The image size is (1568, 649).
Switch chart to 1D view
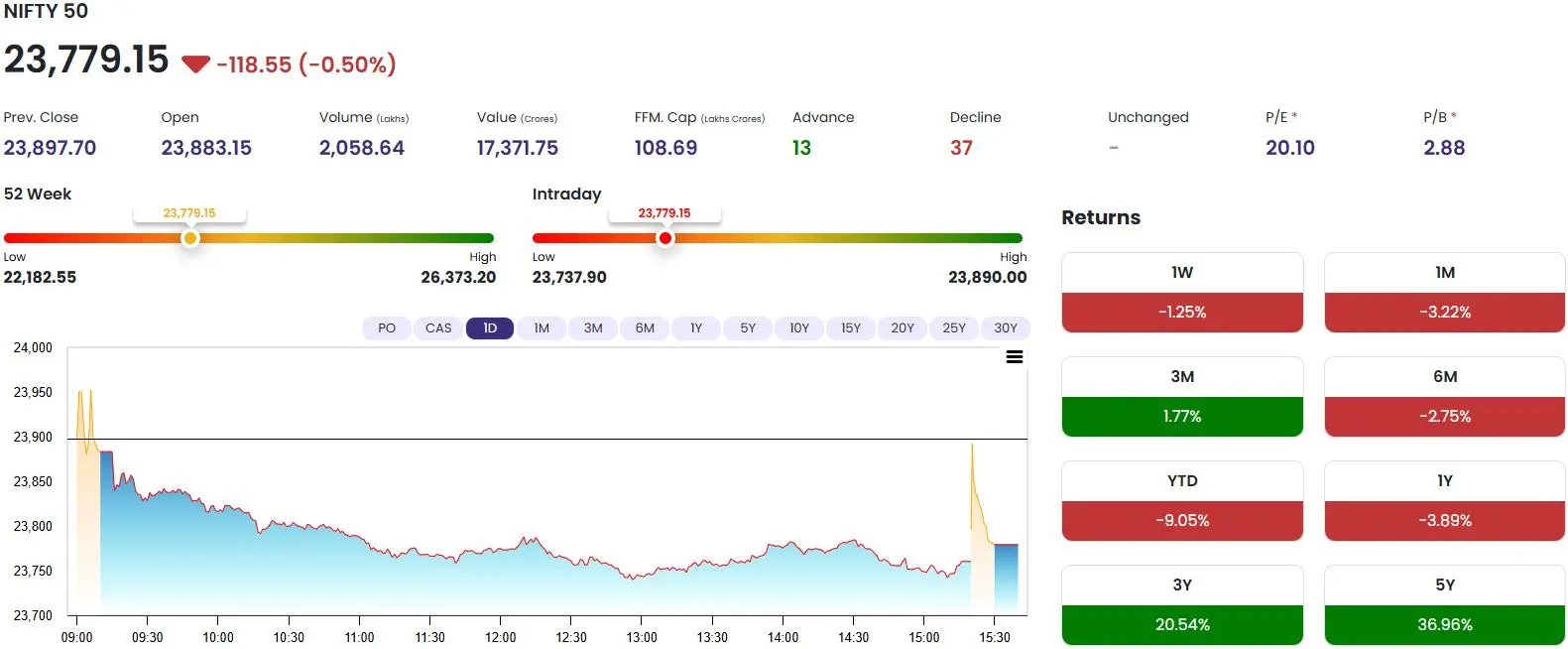point(490,328)
